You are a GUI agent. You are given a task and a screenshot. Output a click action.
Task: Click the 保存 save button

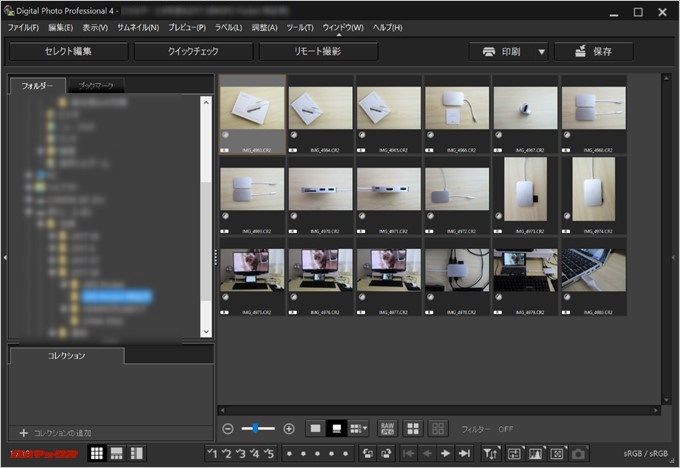[592, 51]
